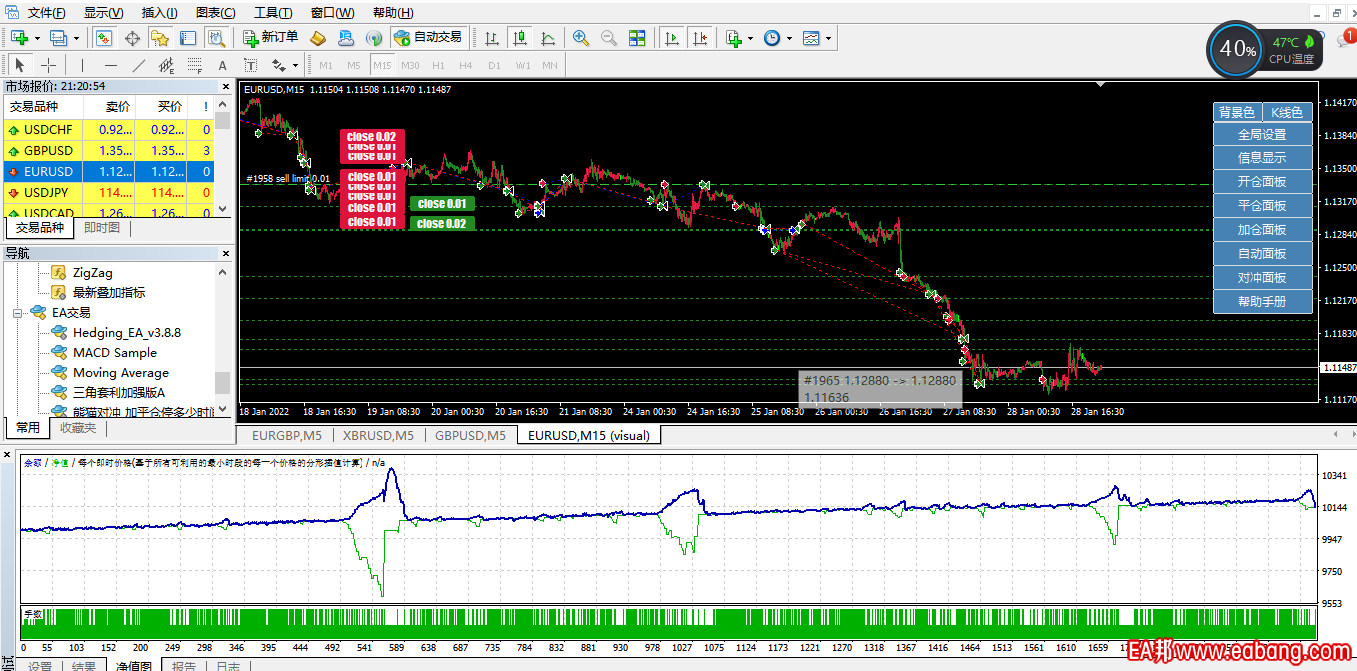1357x671 pixels.
Task: Select the EURUSD row in market watch
Action: click(x=107, y=172)
